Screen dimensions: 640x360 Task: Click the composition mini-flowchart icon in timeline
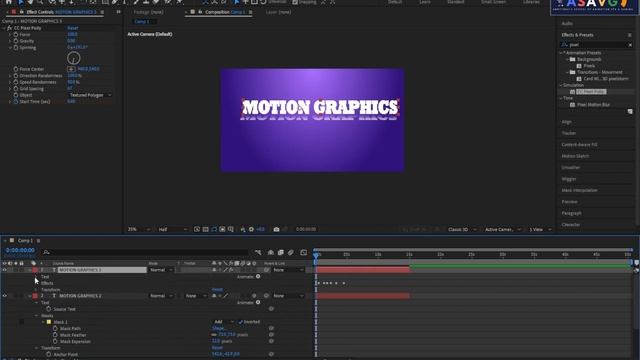258,253
